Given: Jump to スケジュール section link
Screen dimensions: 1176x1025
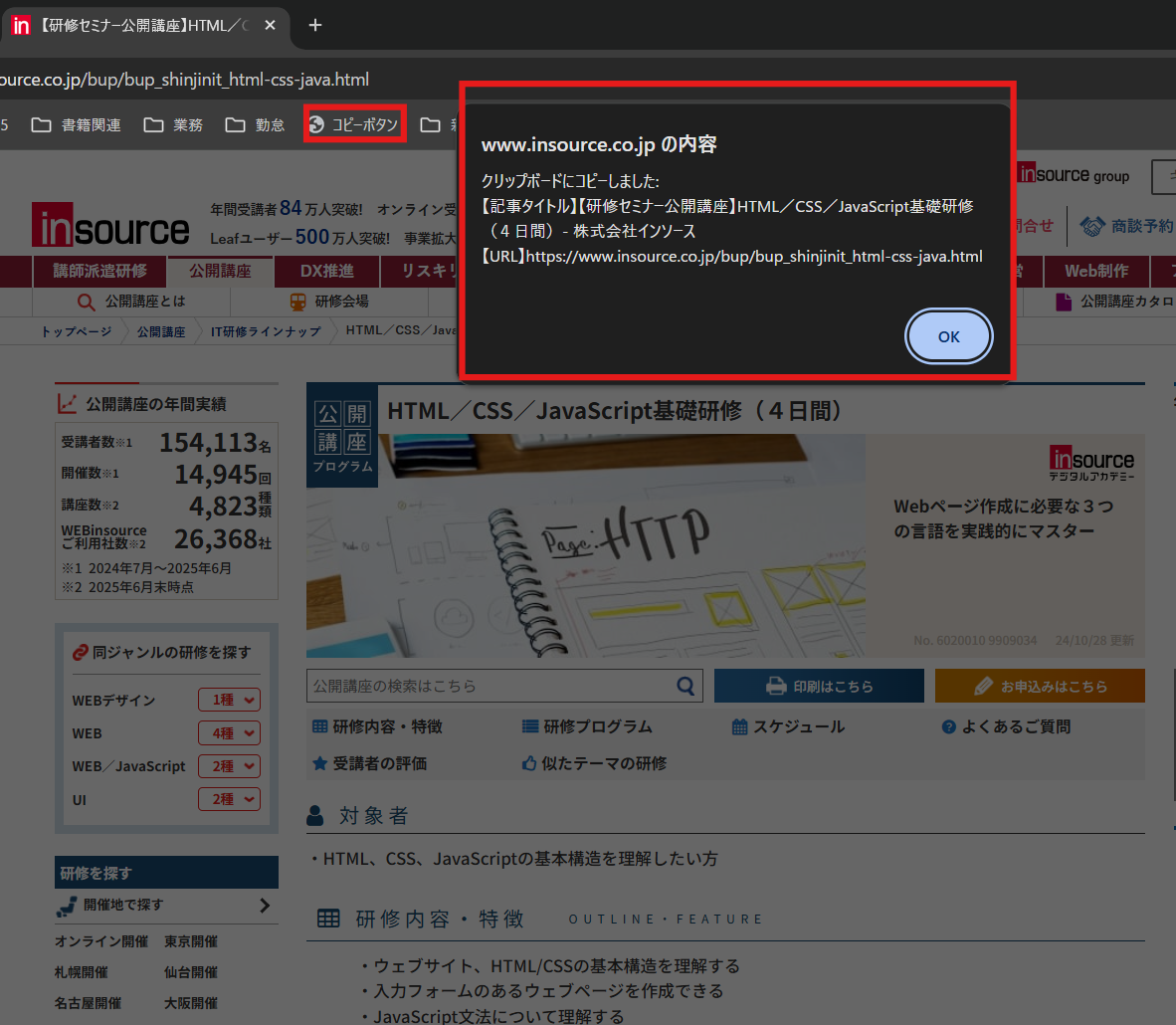Looking at the screenshot, I should 788,726.
